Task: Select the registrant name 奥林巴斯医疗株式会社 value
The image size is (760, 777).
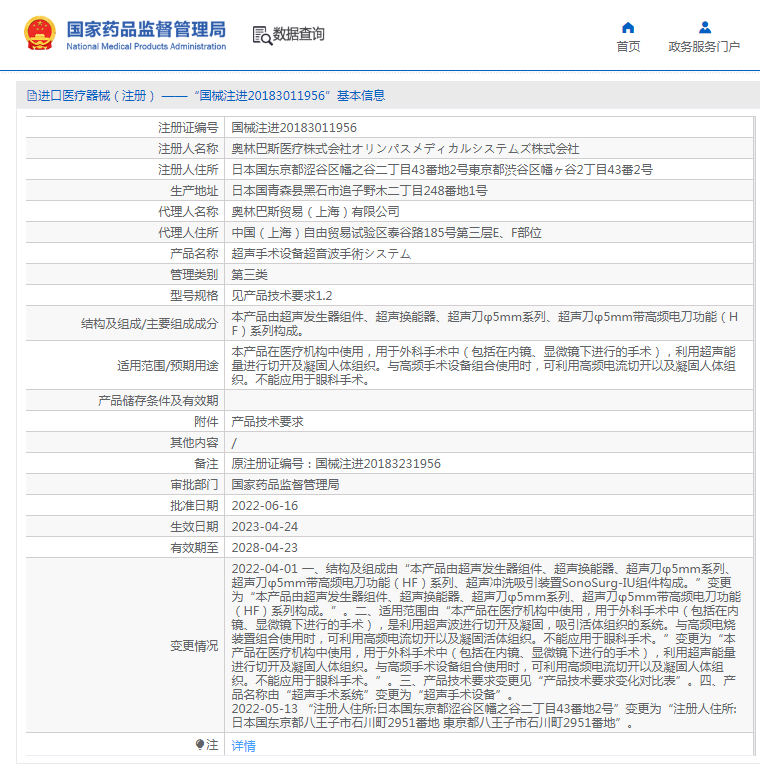Action: (x=405, y=149)
